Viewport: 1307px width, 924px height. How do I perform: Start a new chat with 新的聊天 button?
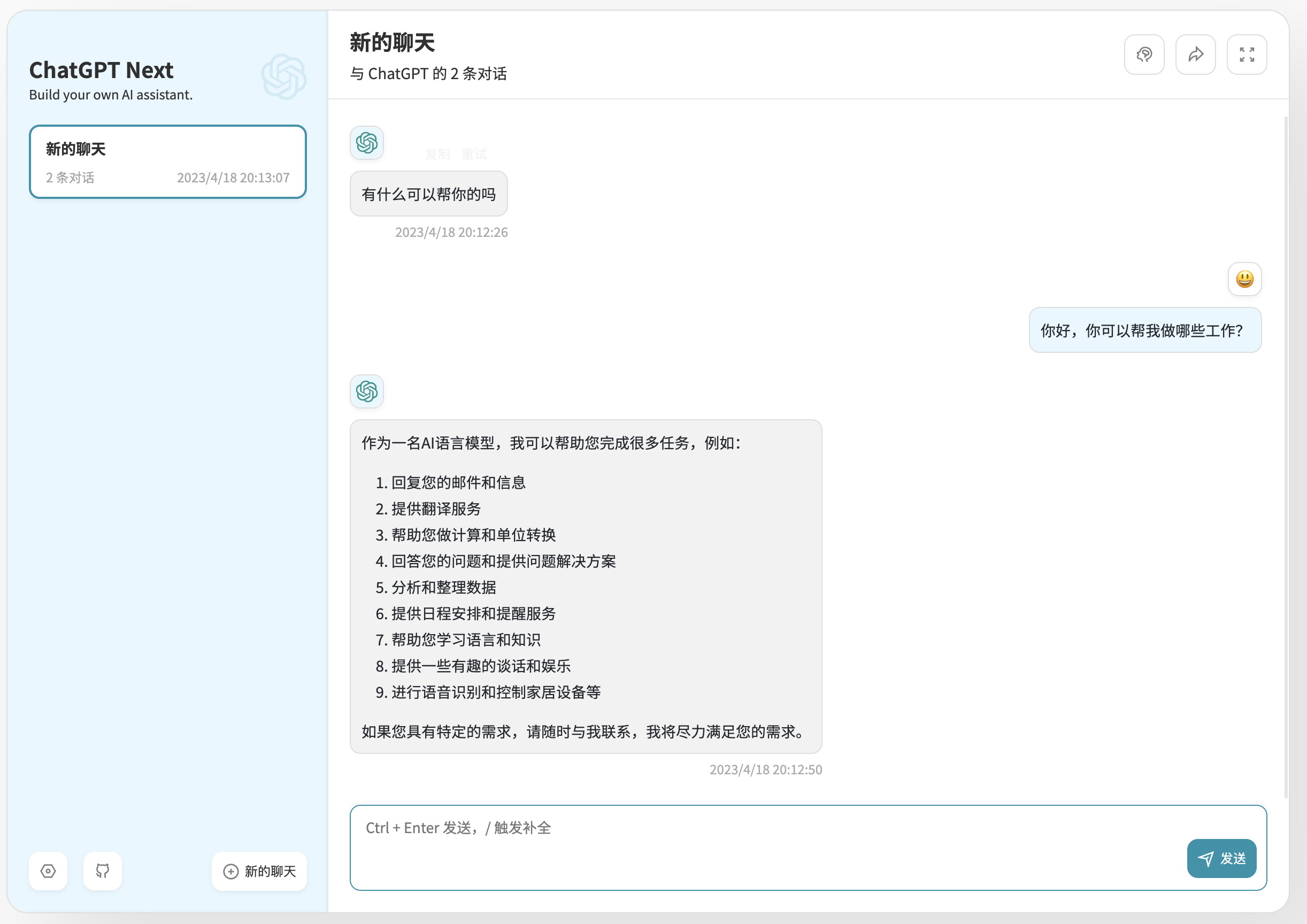259,871
